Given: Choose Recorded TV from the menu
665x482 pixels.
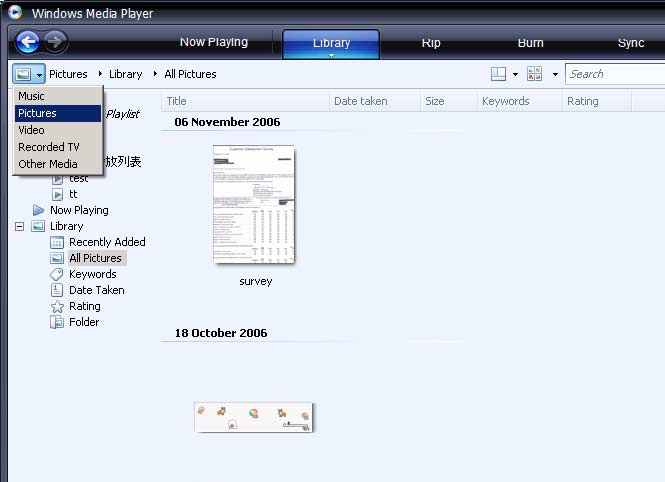Looking at the screenshot, I should [x=58, y=147].
